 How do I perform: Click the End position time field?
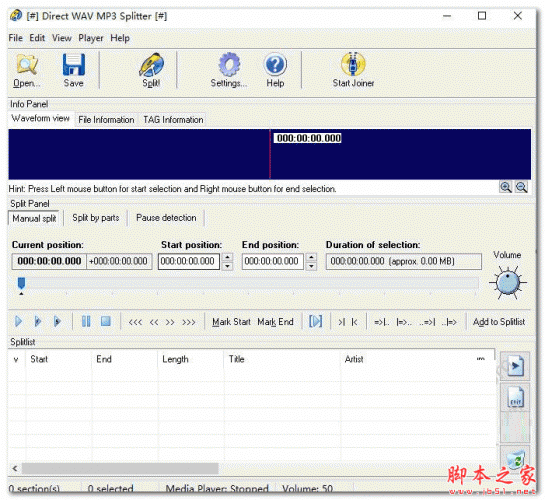point(273,261)
